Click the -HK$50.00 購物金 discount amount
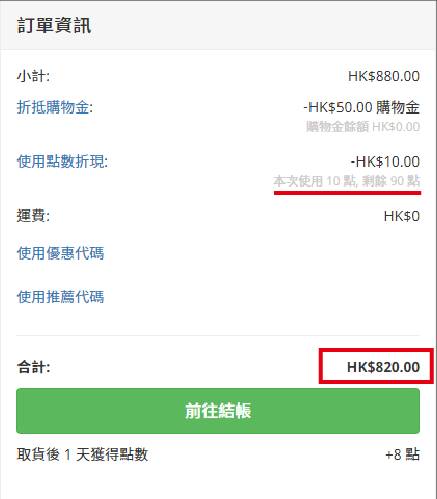 point(361,107)
